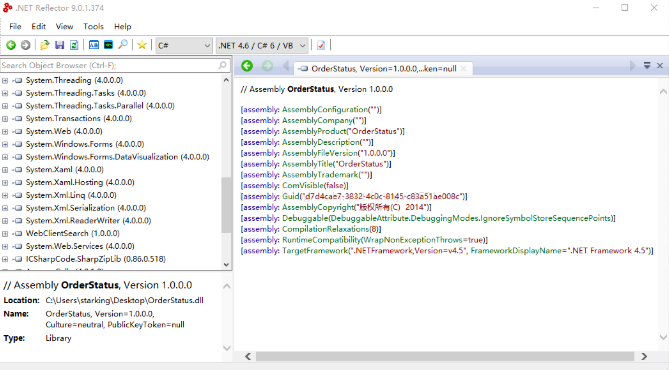The width and height of the screenshot is (669, 370).
Task: Click the green back arrow in code pane
Action: [x=247, y=66]
